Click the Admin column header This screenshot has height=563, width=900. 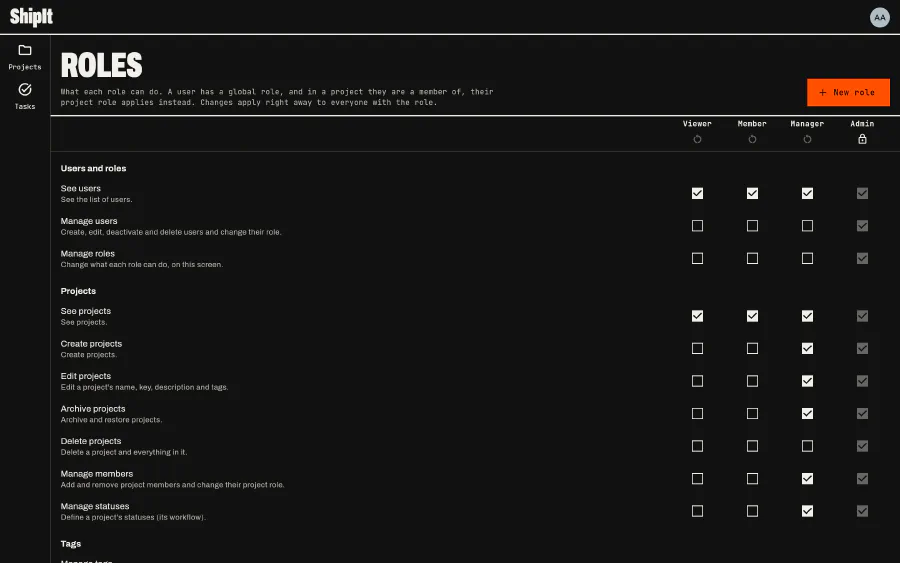[862, 124]
